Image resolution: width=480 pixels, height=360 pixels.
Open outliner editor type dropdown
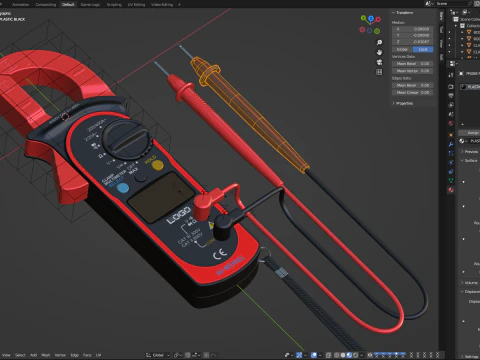[x=453, y=12]
